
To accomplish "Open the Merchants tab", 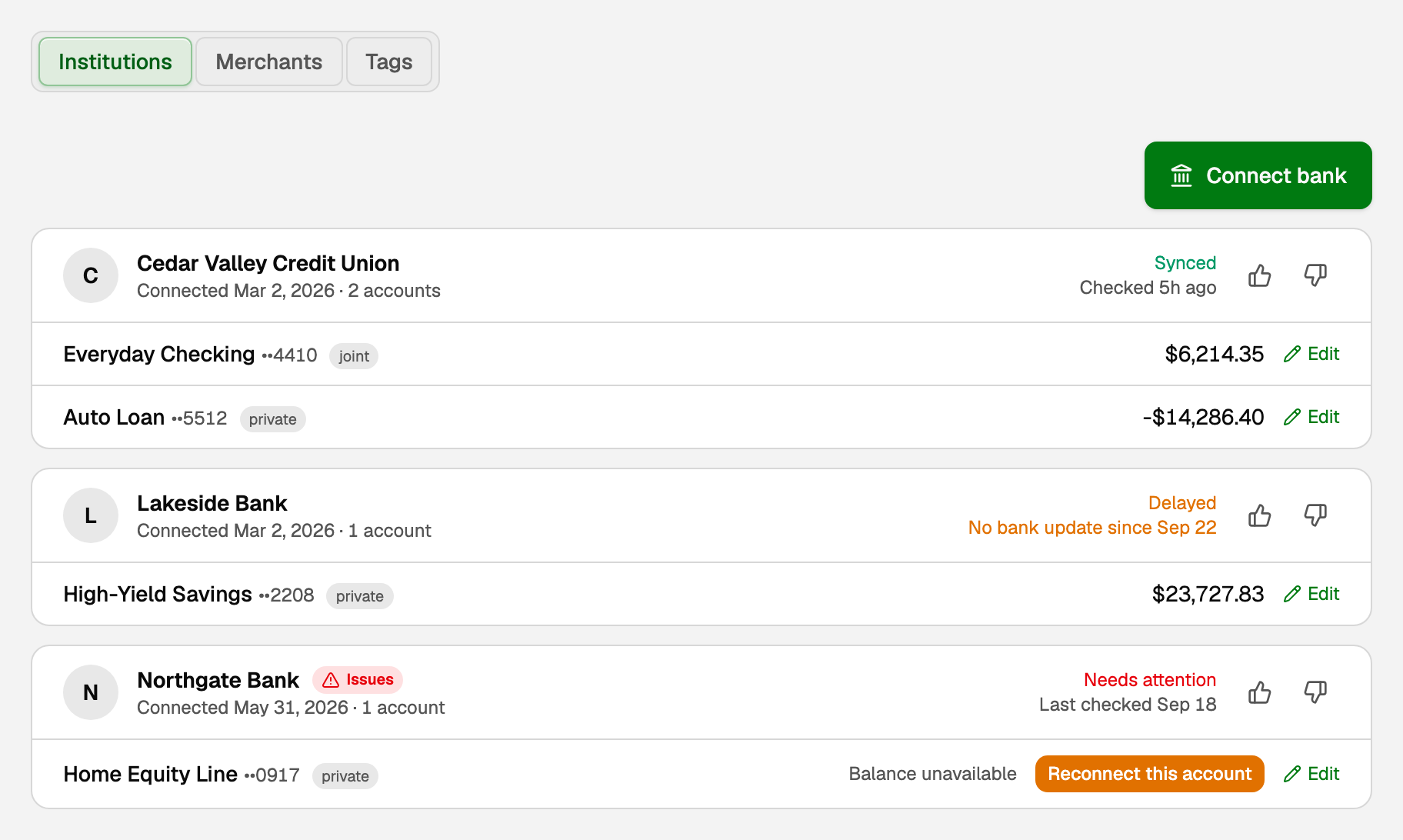I will tap(269, 62).
